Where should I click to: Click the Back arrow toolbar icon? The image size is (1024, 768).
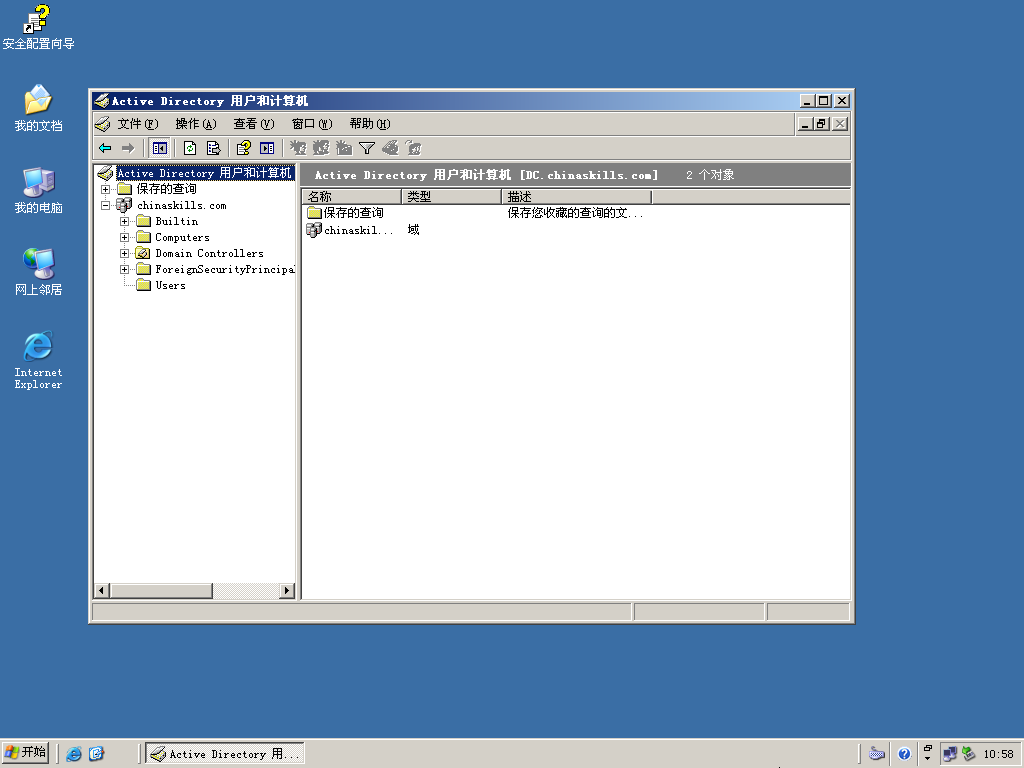pos(105,148)
